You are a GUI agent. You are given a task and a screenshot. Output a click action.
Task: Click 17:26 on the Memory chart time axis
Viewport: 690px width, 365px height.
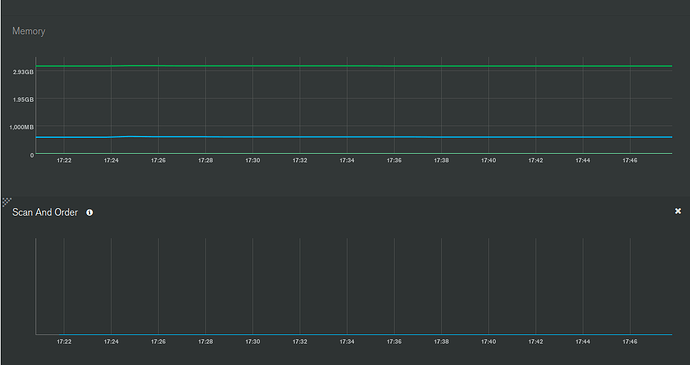[x=158, y=161]
